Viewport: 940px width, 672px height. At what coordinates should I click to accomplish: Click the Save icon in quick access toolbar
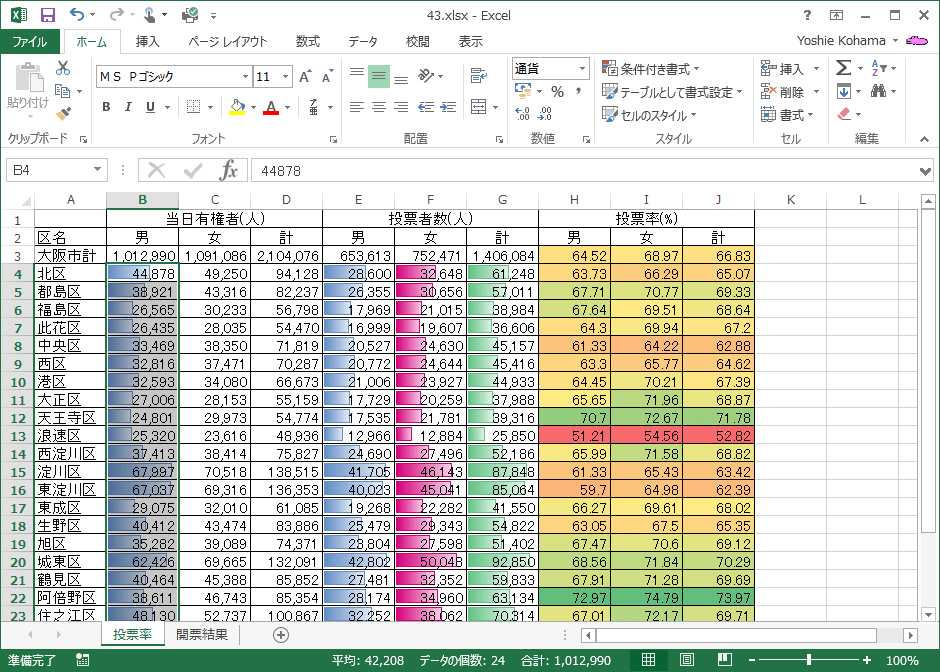coord(47,15)
